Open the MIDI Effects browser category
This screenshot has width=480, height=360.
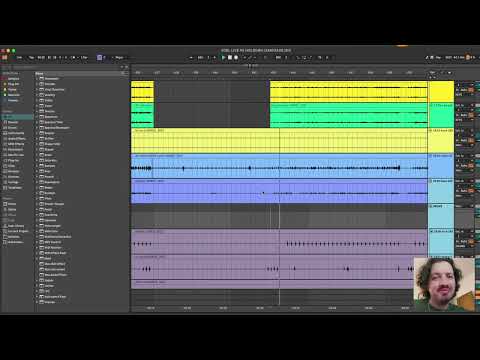pyautogui.click(x=15, y=144)
